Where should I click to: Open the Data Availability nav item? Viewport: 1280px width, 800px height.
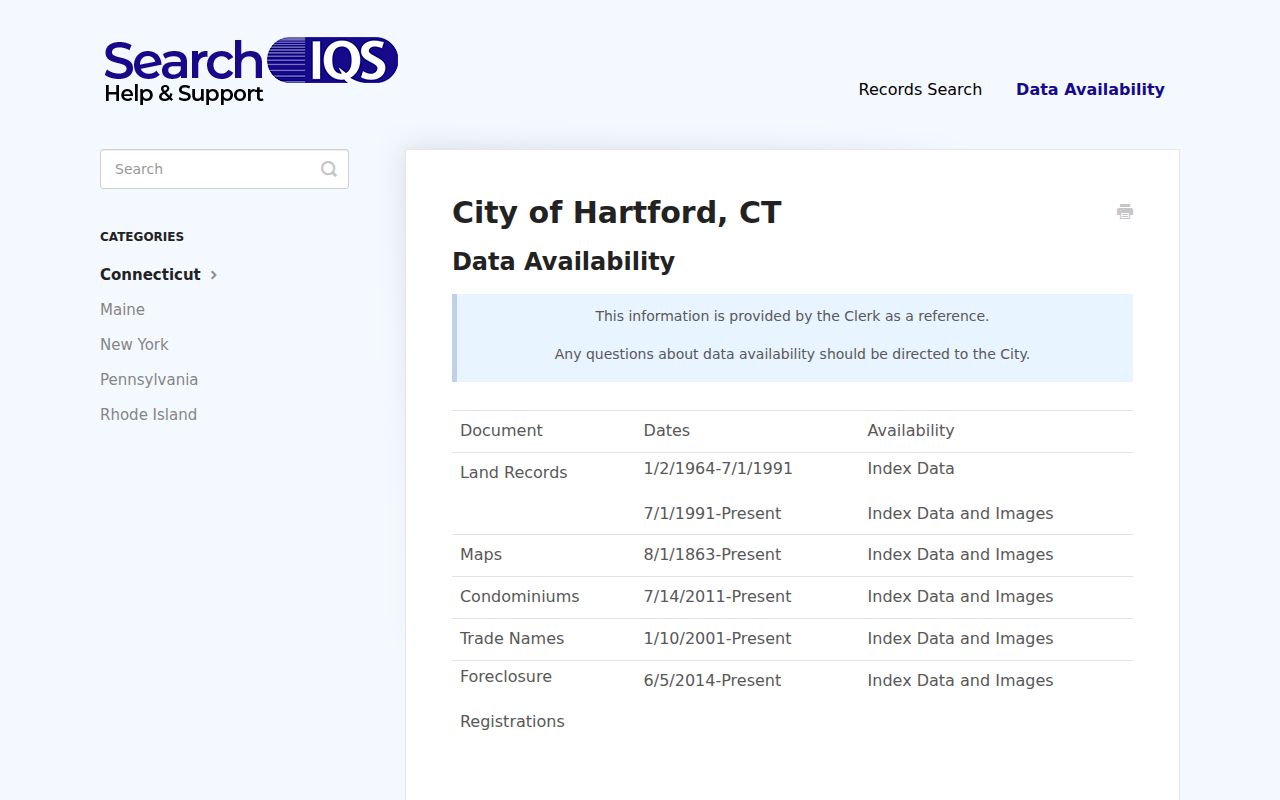tap(1090, 89)
